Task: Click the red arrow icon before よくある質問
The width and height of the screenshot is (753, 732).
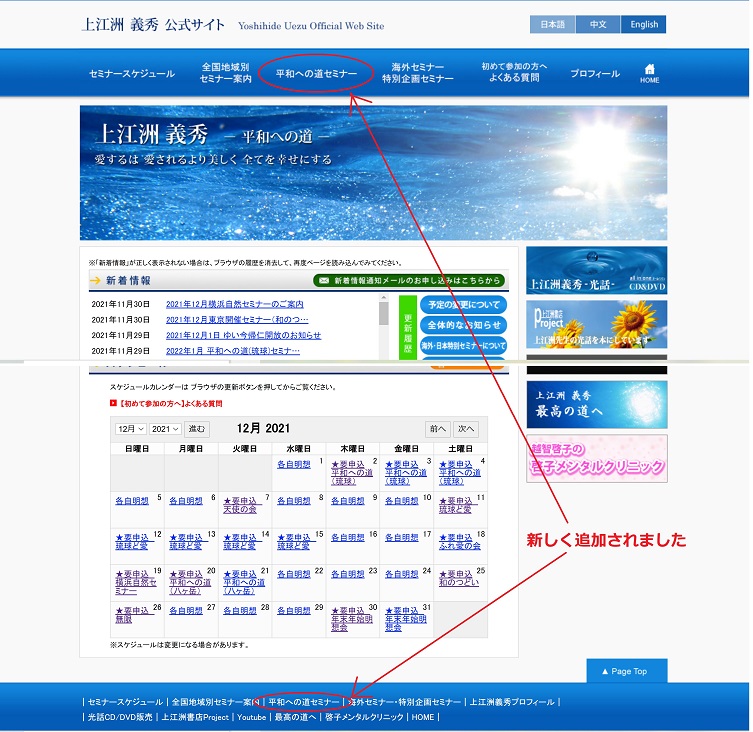Action: tap(113, 403)
